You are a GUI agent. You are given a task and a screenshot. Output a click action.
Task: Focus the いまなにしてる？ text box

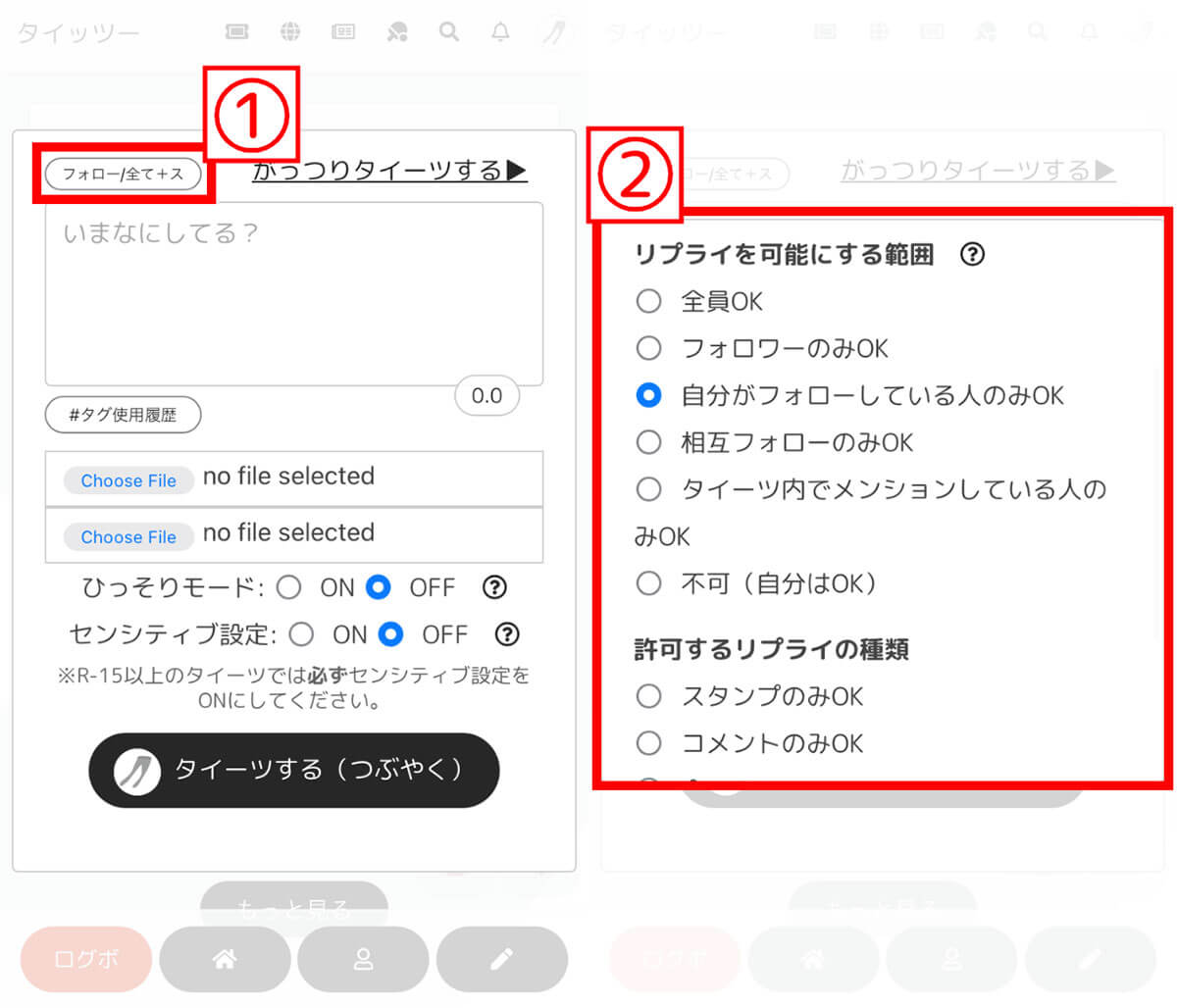click(294, 294)
